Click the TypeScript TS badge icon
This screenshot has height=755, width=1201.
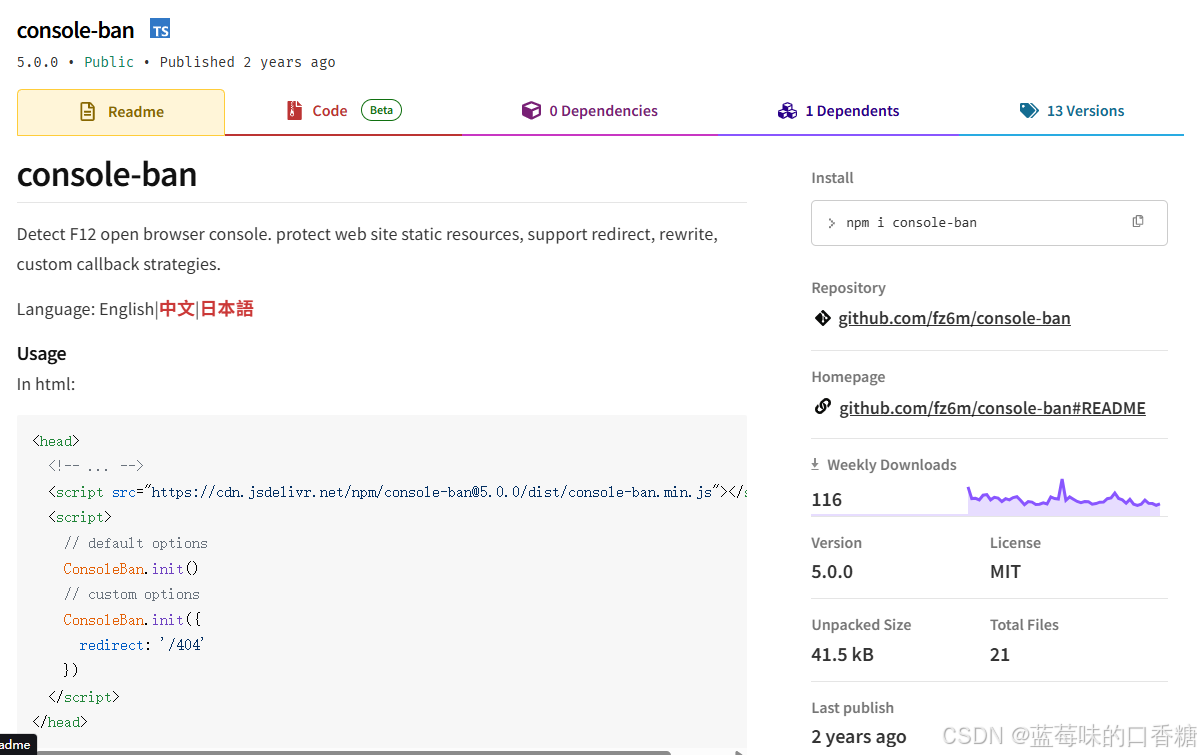point(160,29)
